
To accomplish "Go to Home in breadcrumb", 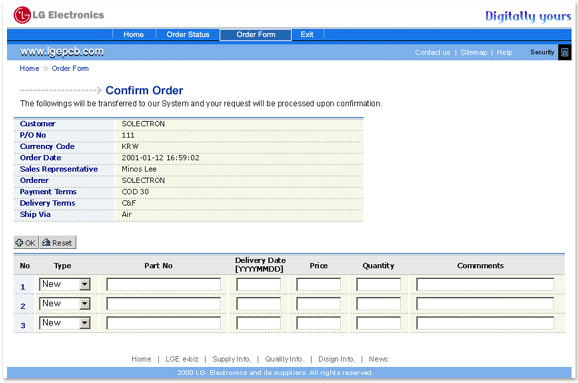I will pos(29,69).
